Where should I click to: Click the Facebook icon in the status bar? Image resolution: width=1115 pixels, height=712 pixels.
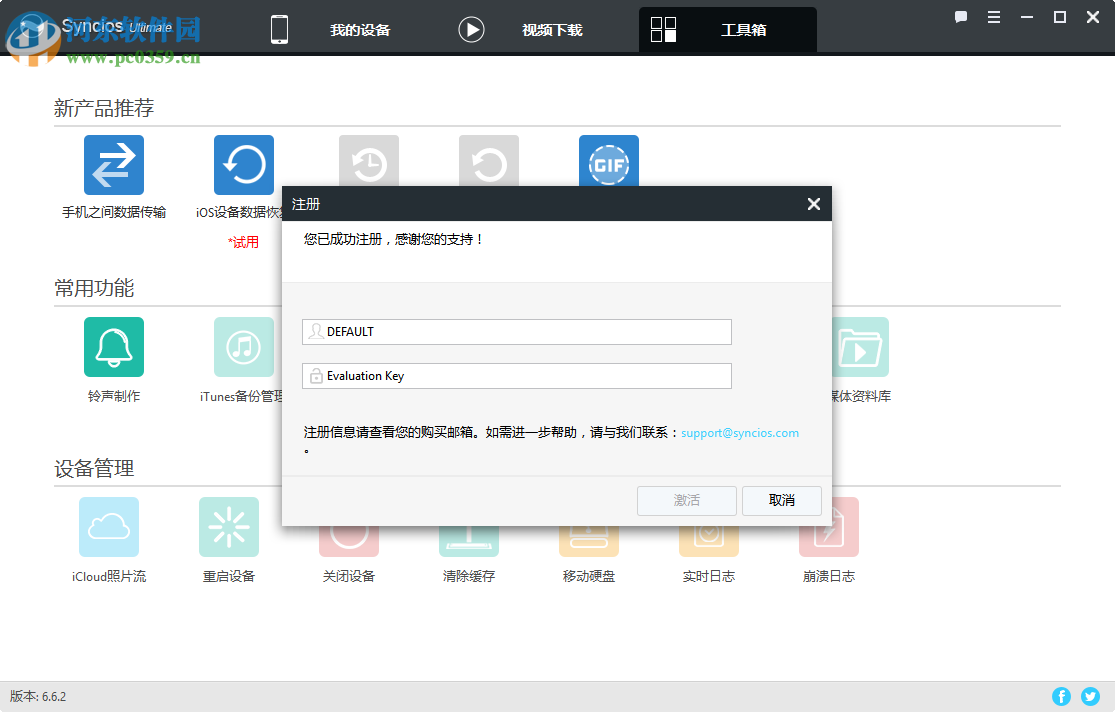1061,696
